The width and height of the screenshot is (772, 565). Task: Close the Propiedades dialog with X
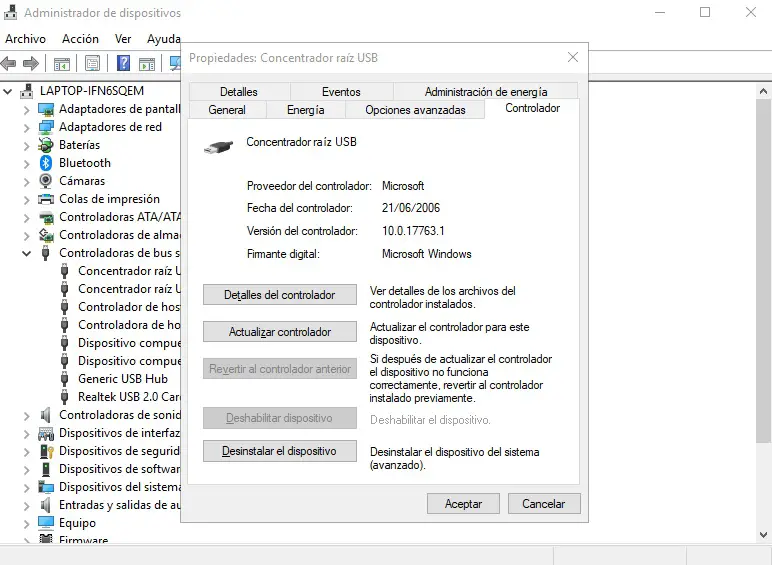(x=573, y=58)
